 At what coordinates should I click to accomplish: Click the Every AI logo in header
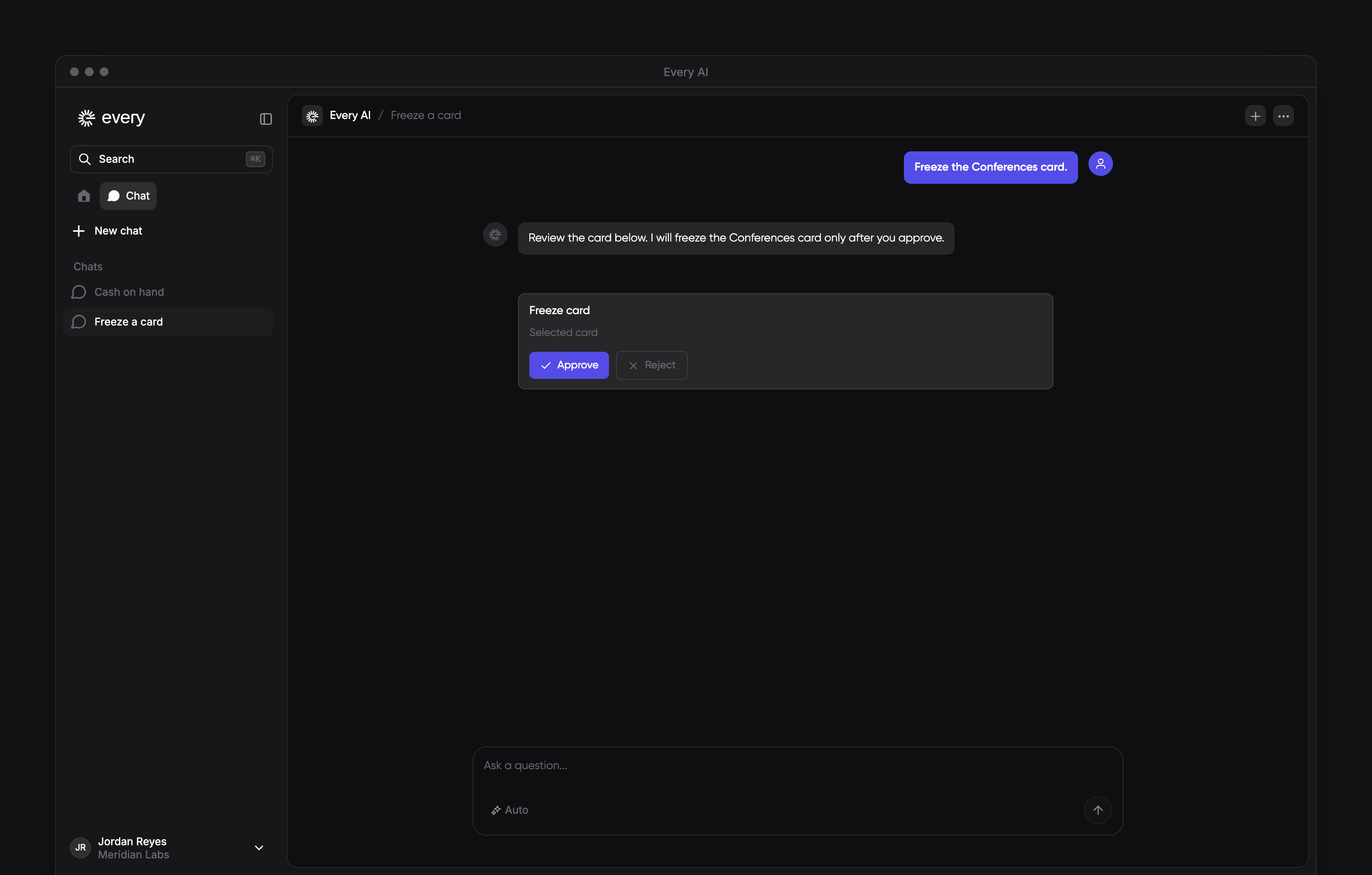point(312,116)
